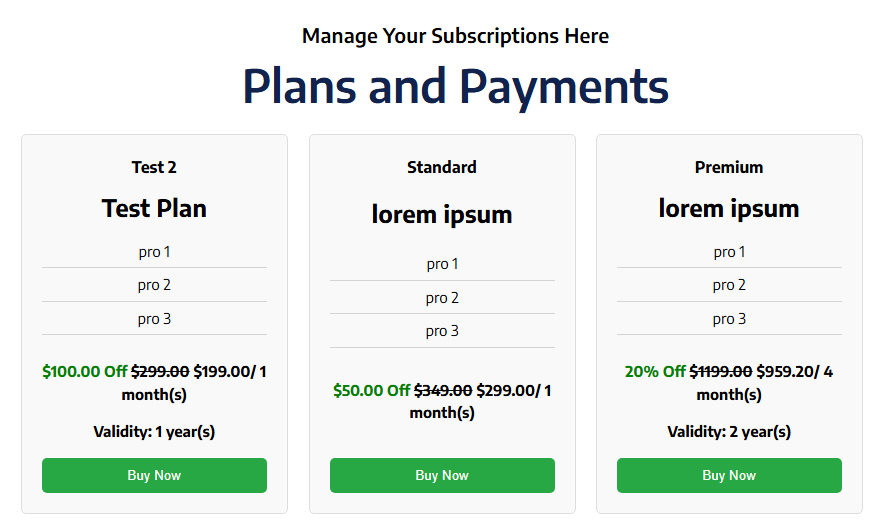
Task: Click the lorem ipsum title in the Standard card
Action: (442, 214)
